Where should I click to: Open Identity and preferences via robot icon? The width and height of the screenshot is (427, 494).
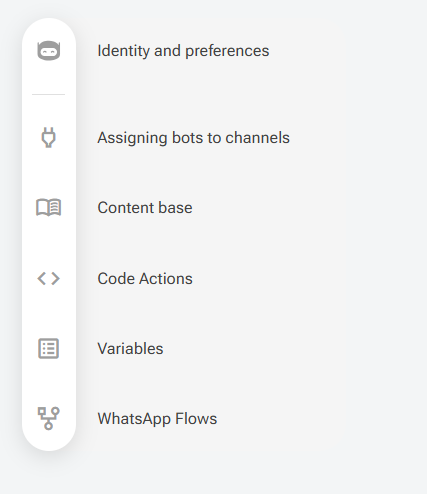(49, 51)
